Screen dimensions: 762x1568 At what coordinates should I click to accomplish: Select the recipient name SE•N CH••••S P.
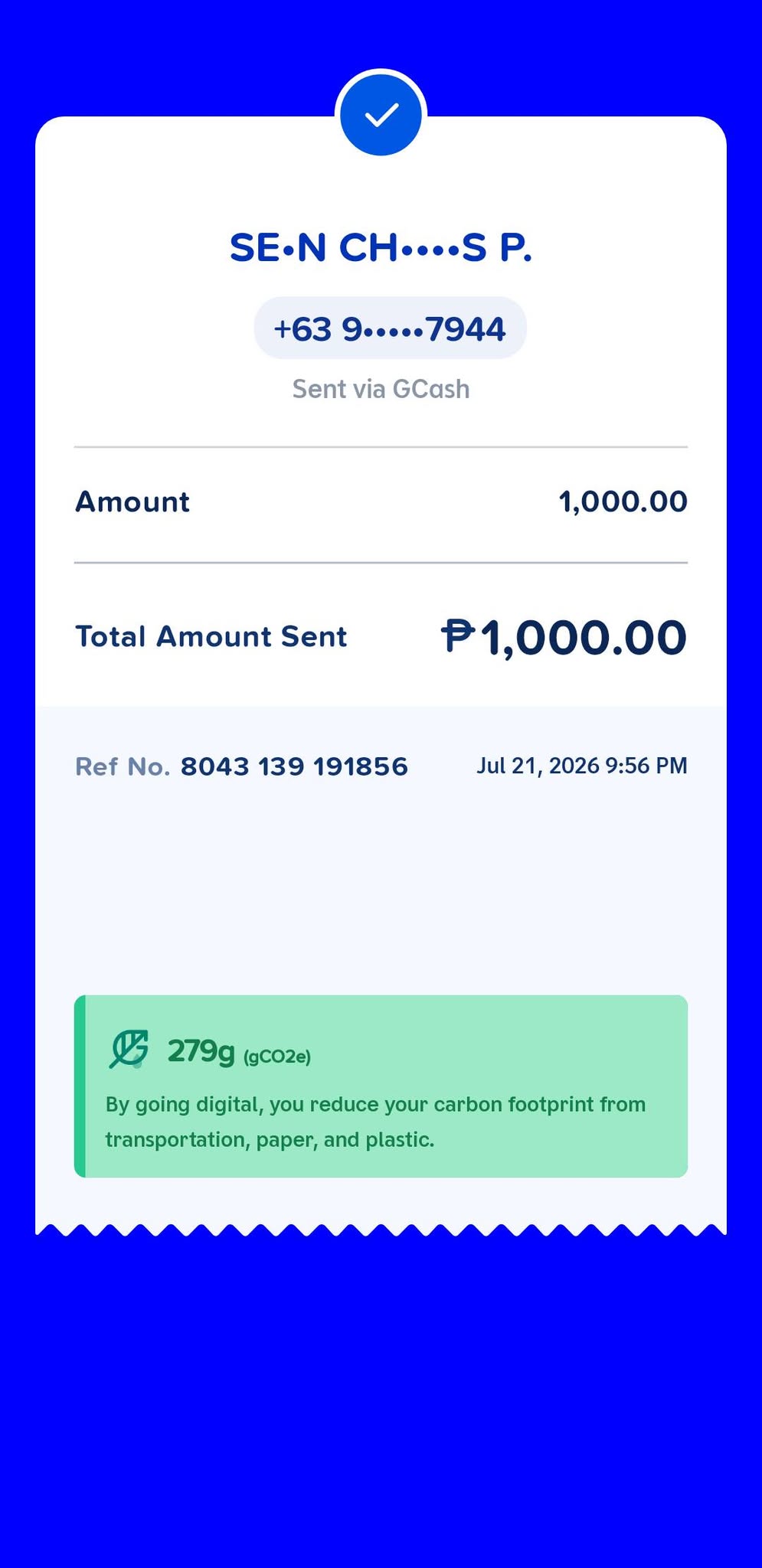[381, 248]
